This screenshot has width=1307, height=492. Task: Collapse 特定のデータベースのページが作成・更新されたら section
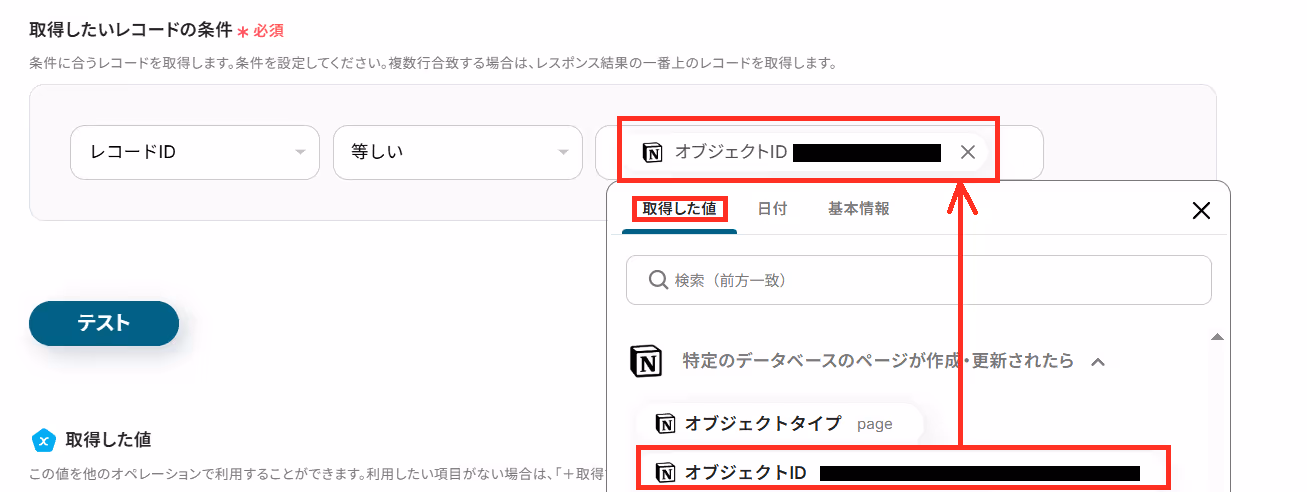point(1097,361)
